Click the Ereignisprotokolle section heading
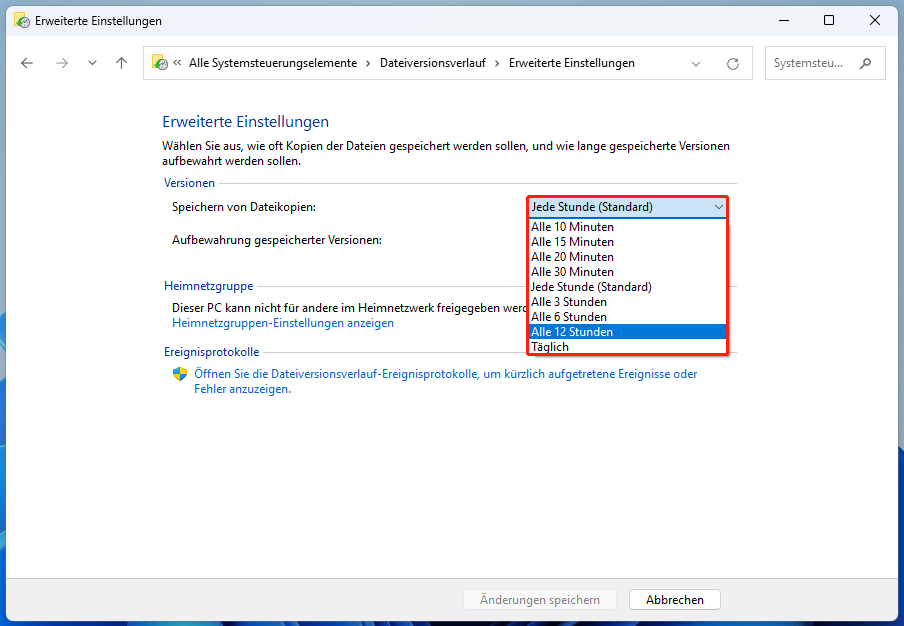 click(x=212, y=352)
